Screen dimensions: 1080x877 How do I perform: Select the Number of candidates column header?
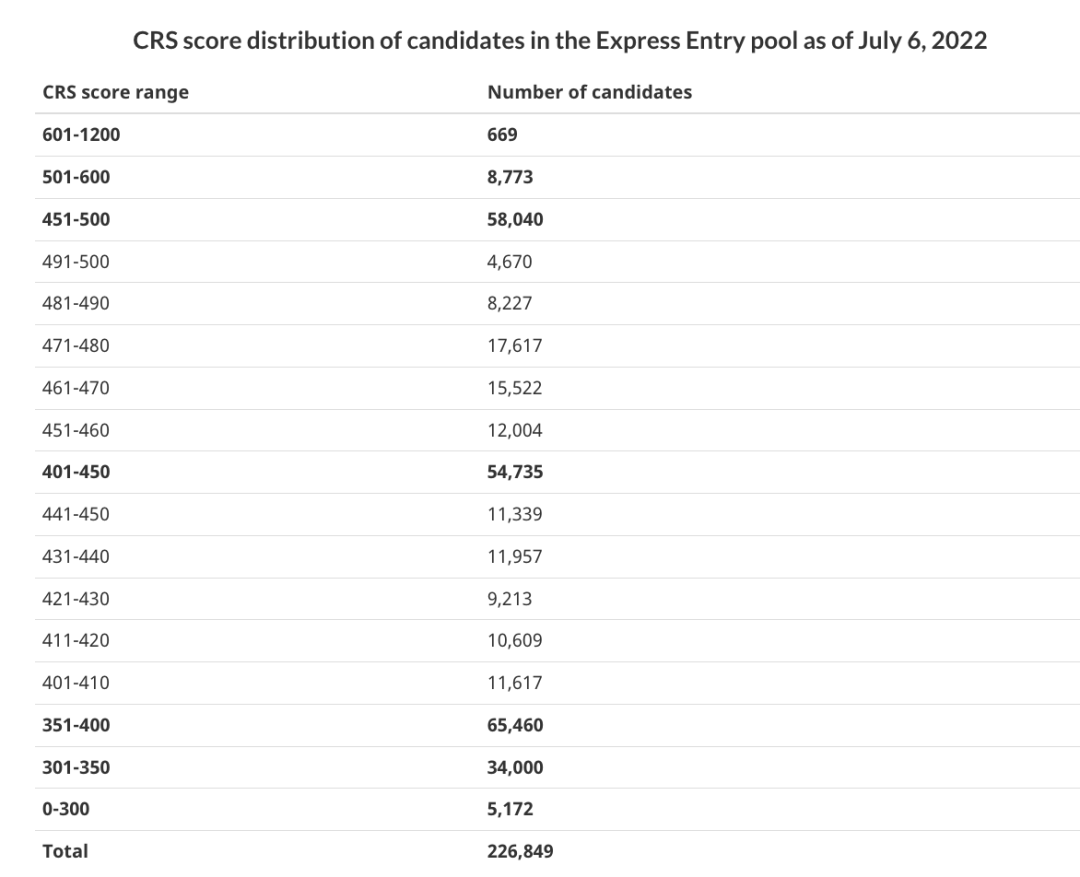coord(590,92)
